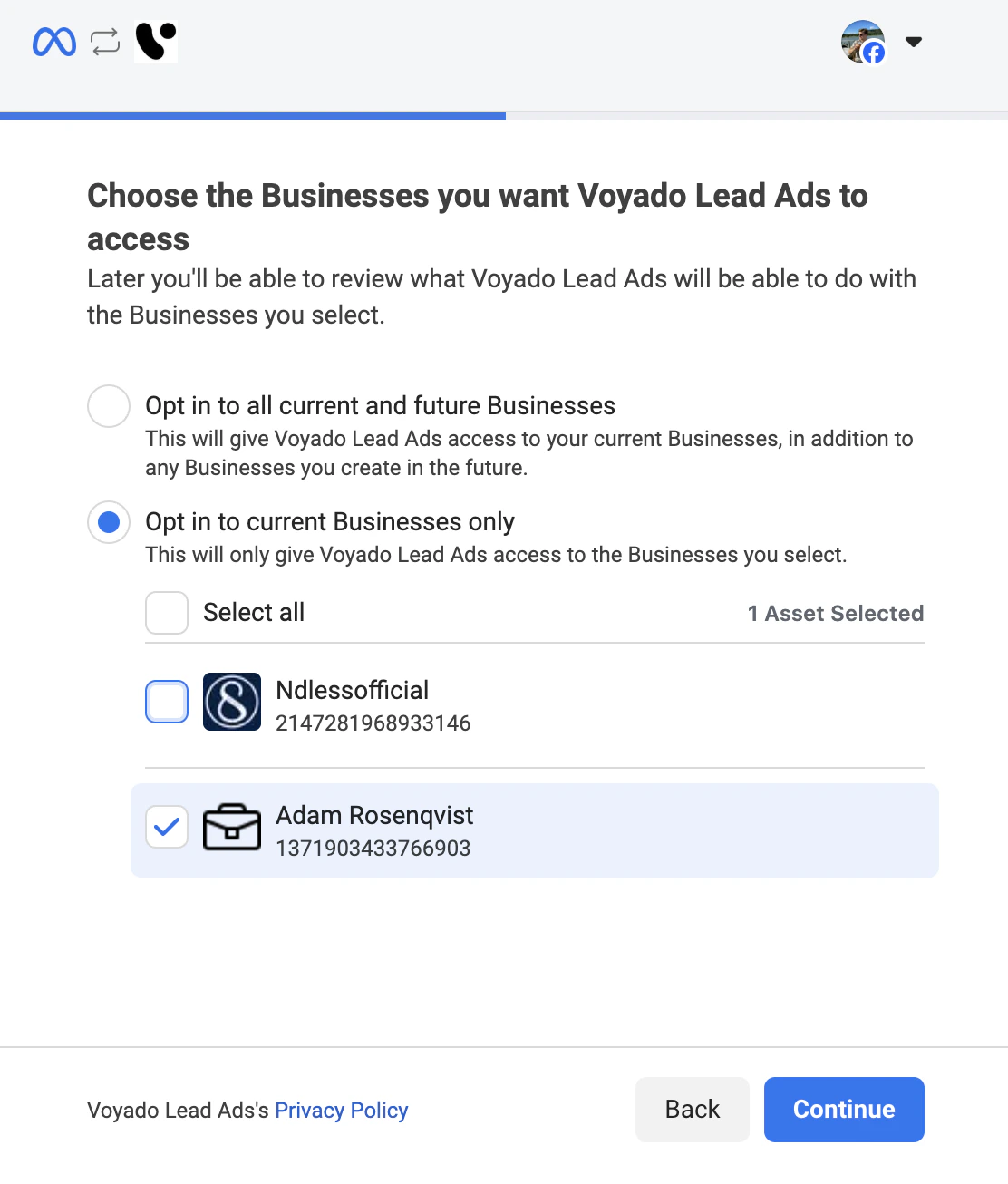Click the Ndlessofficial profile picture
This screenshot has width=1008, height=1184.
coord(231,702)
